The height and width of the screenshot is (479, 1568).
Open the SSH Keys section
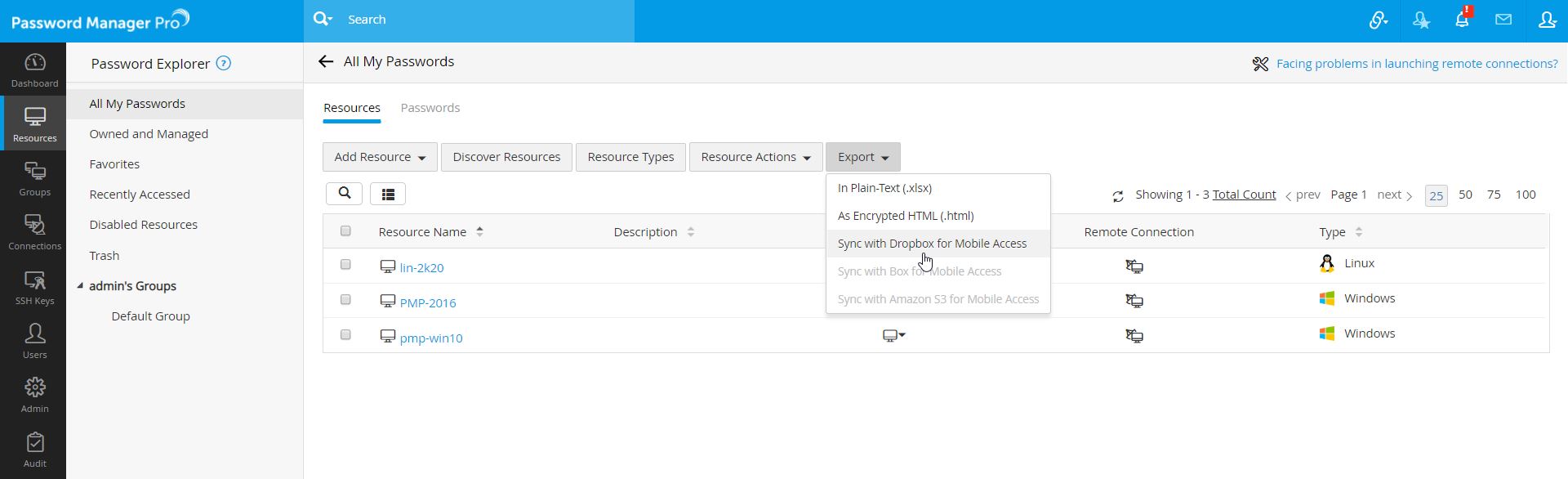[34, 288]
